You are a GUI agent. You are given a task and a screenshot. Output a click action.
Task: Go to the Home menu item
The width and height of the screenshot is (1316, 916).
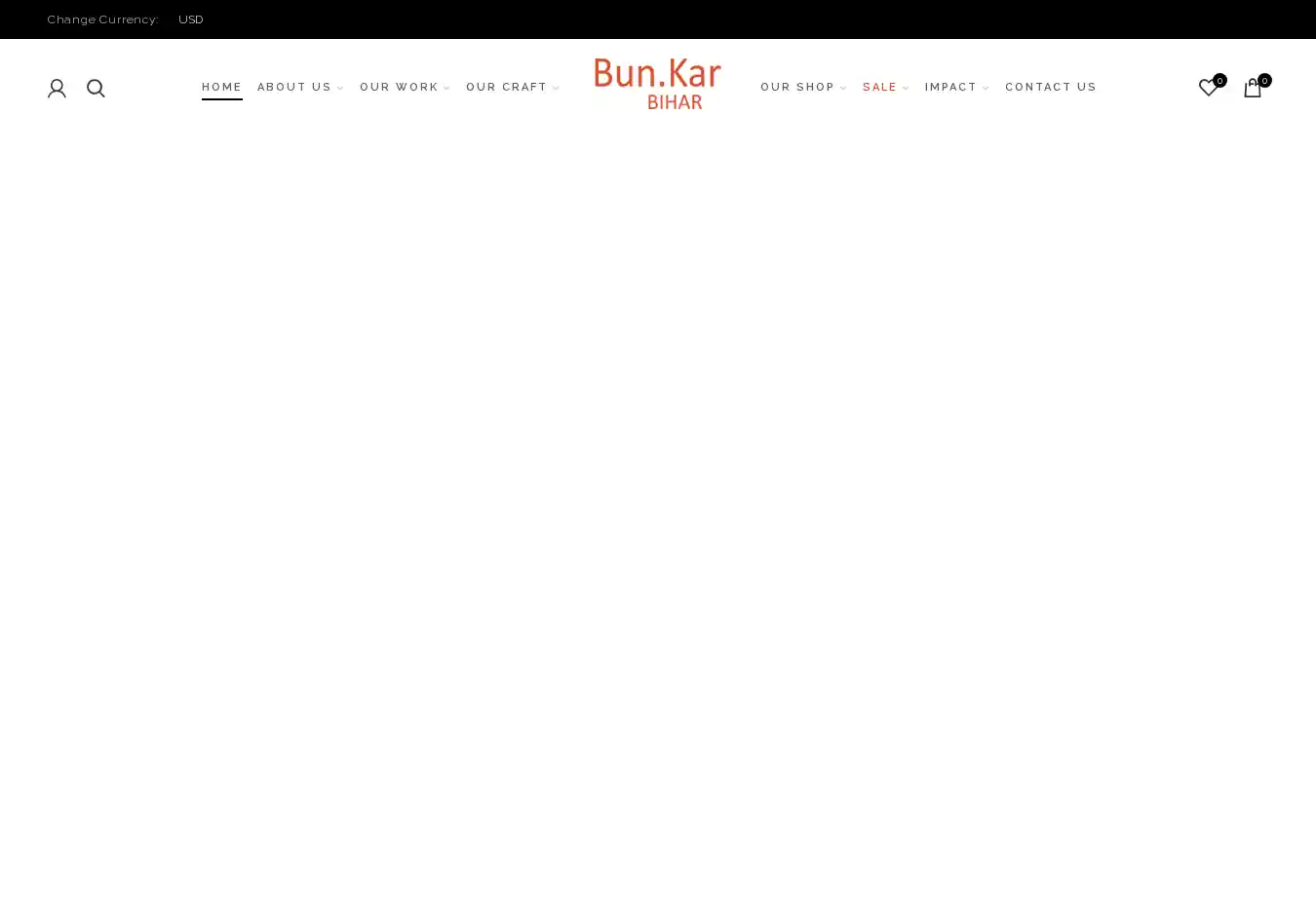tap(221, 88)
